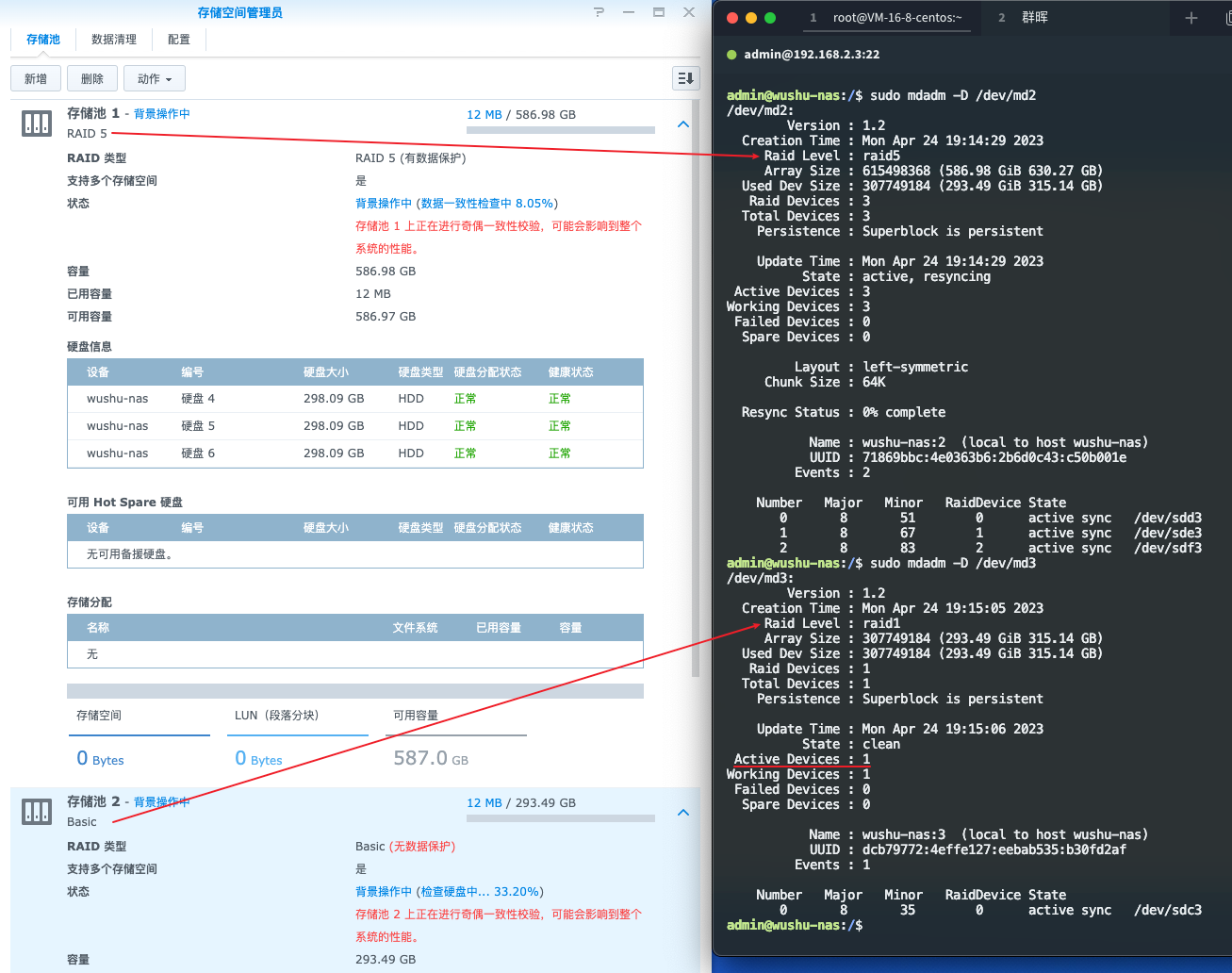1232x973 pixels.
Task: Click the 无可用备援硬盘 row
Action: pos(355,554)
